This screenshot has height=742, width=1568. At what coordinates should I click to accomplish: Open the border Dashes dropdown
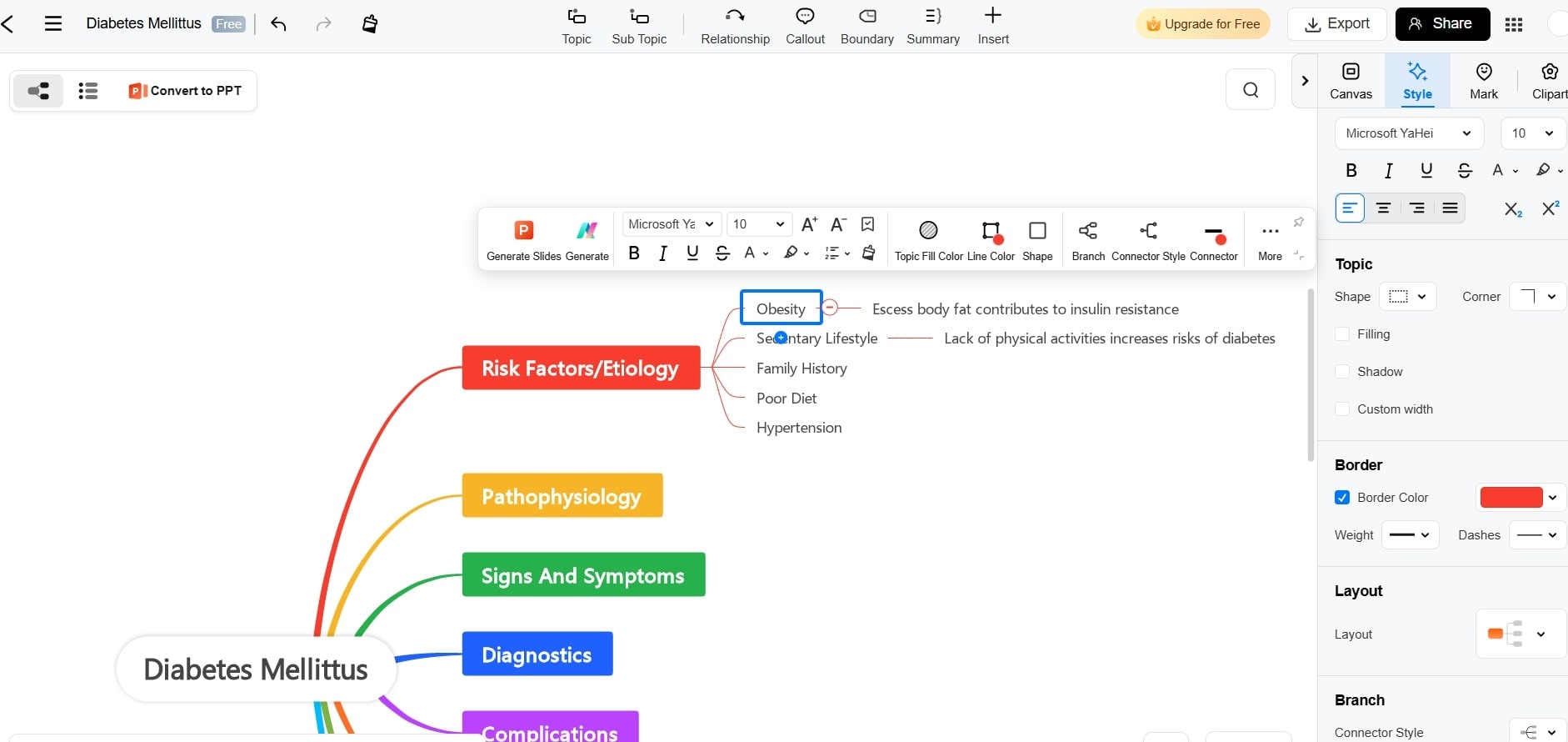pos(1538,535)
